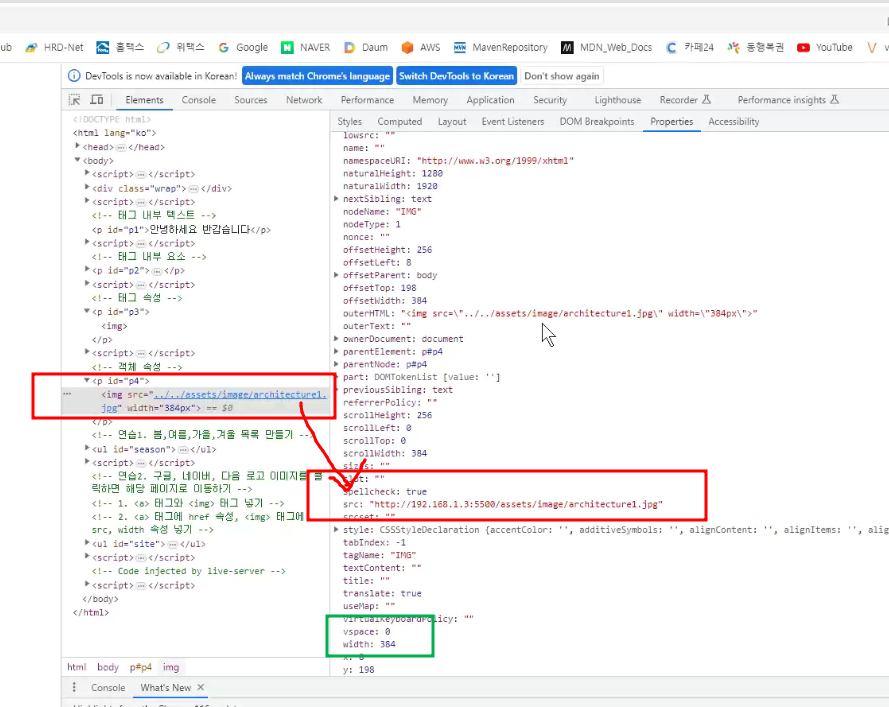
Task: Select the img node inside p3
Action: click(114, 326)
